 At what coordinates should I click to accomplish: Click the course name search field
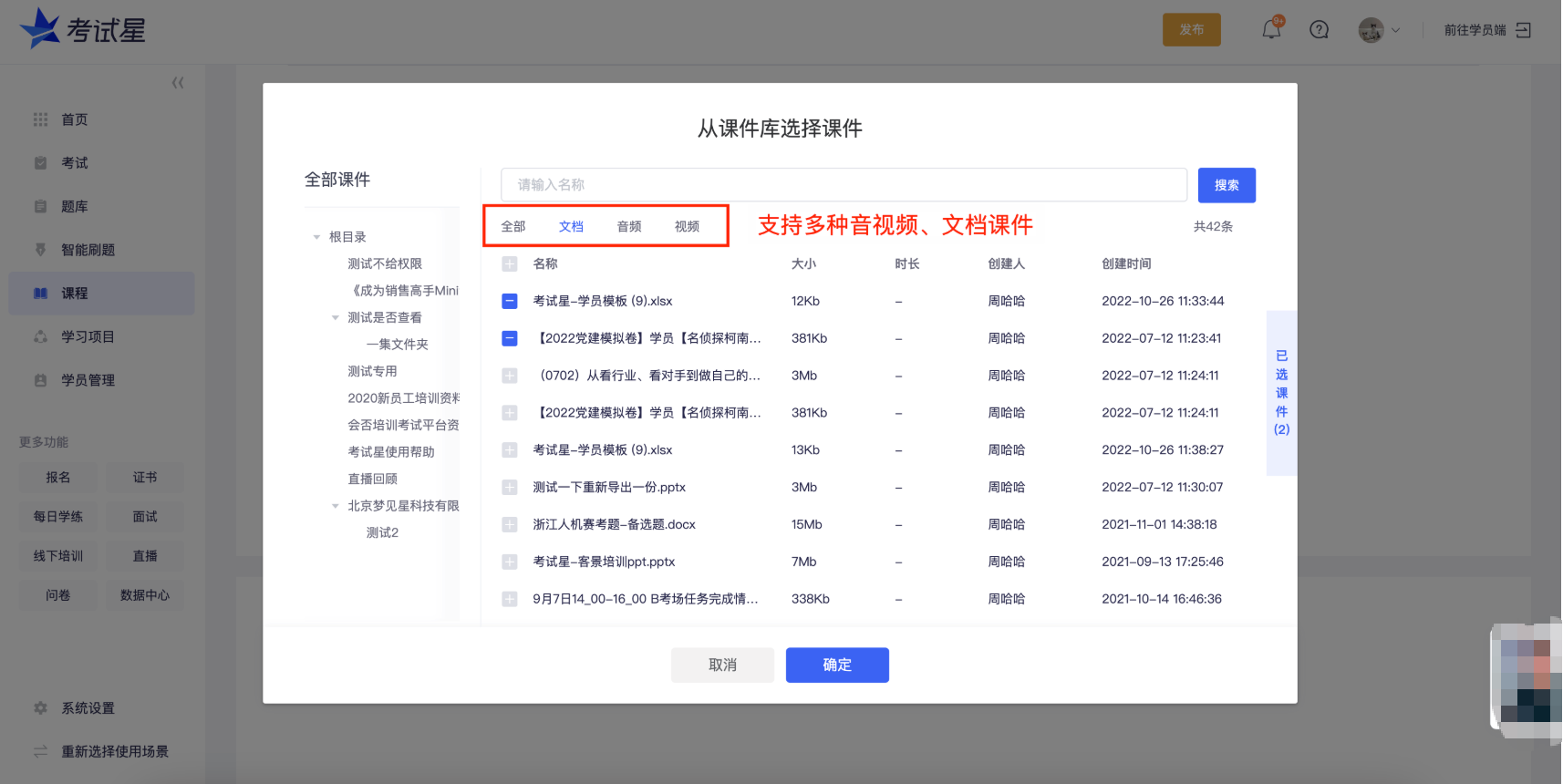point(844,185)
